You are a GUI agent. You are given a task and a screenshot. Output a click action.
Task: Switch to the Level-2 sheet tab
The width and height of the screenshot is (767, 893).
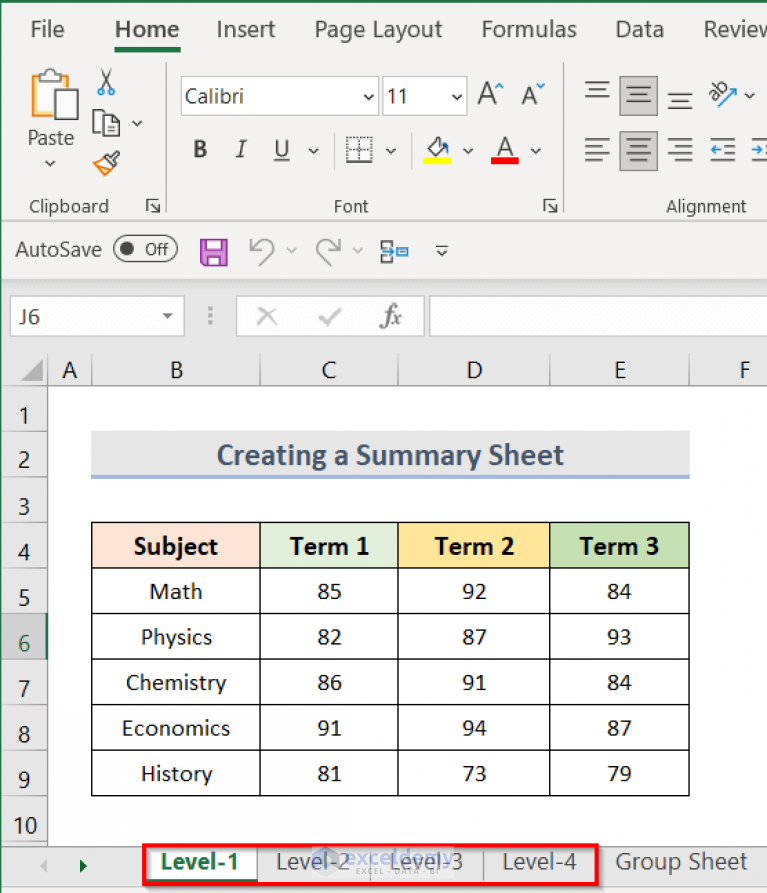coord(313,862)
